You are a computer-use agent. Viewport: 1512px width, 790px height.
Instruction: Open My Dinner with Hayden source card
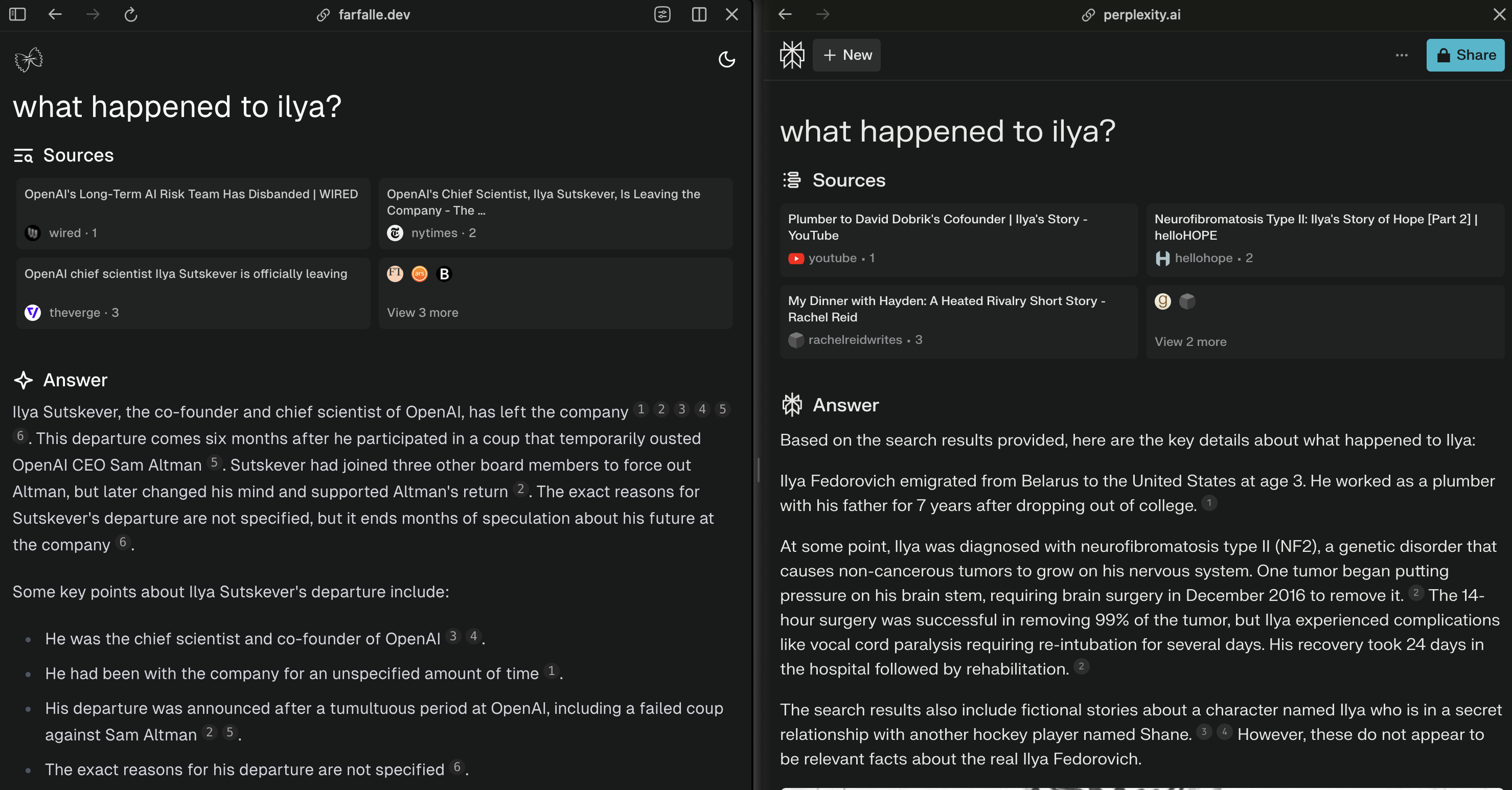pyautogui.click(x=958, y=321)
